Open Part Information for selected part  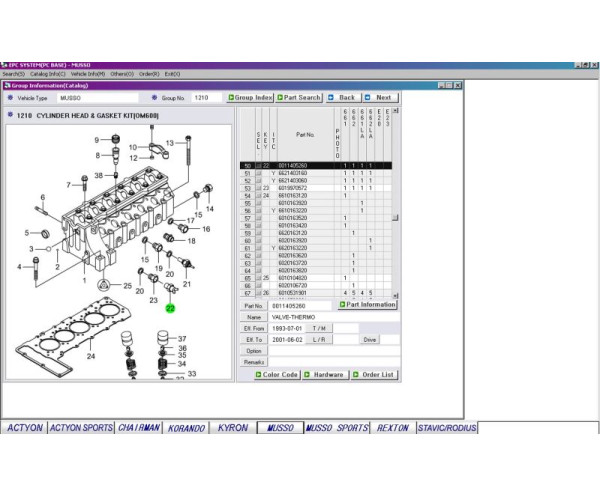(367, 305)
